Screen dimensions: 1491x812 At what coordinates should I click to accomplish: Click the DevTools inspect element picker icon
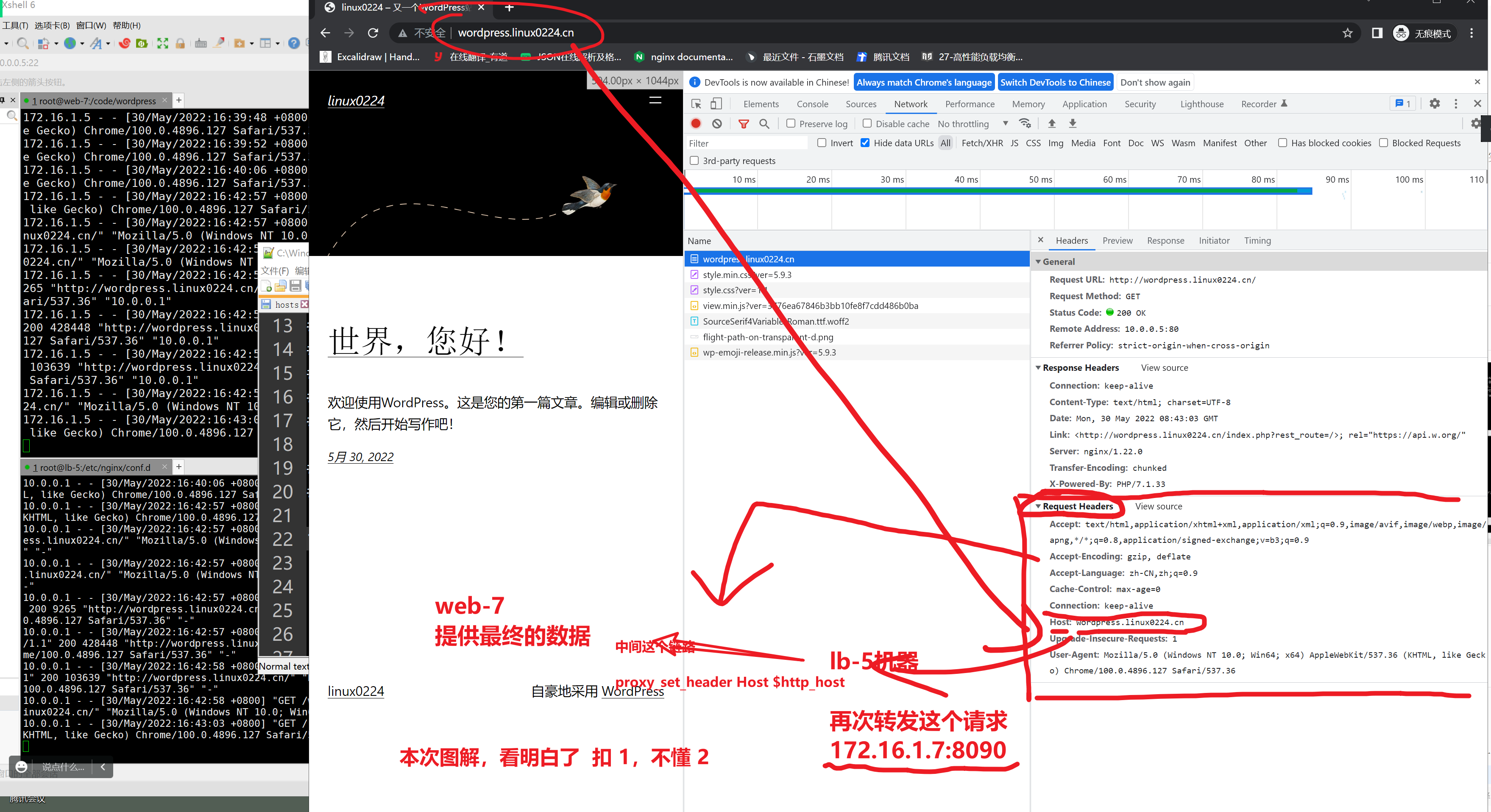click(696, 103)
